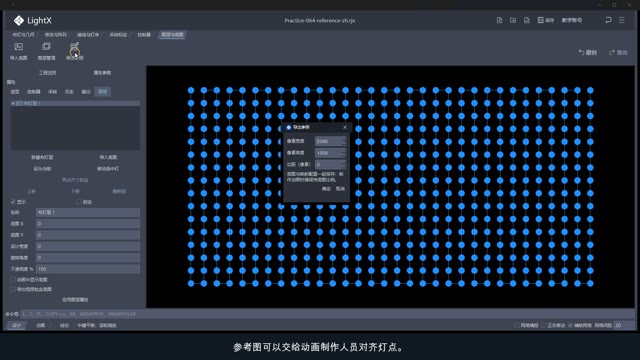The image size is (640, 360).
Task: Click the 移动选中灯 button
Action: [x=108, y=169]
